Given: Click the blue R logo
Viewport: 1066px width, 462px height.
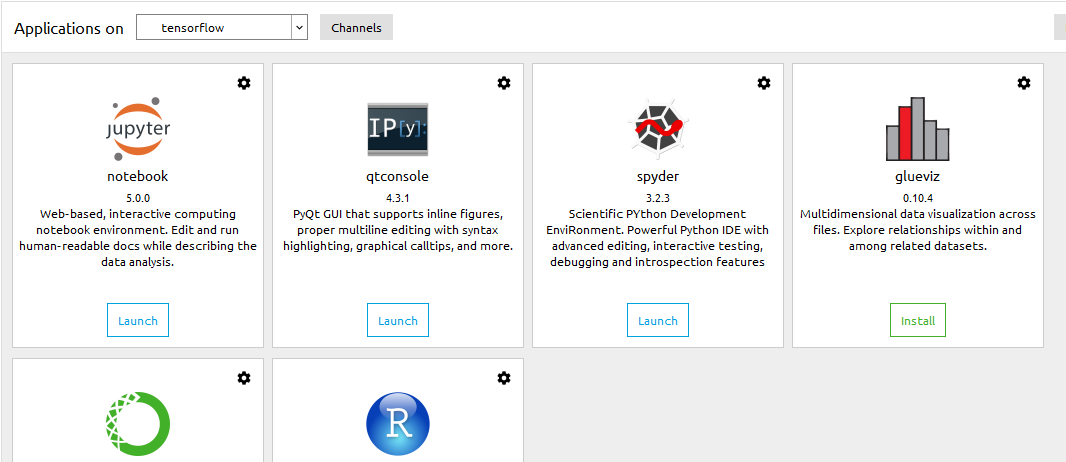Looking at the screenshot, I should 398,423.
